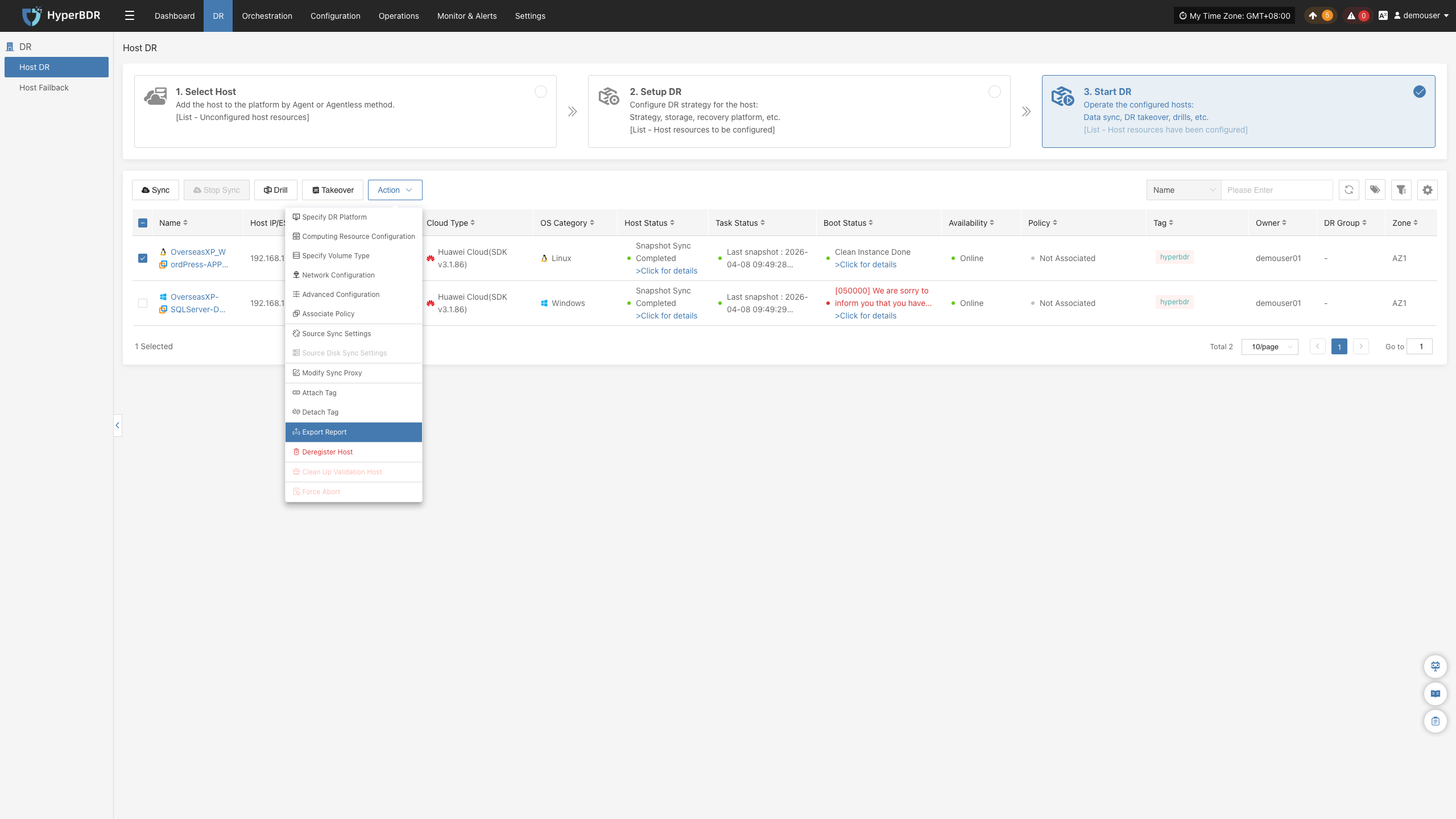The image size is (1456, 819).
Task: Collapse the left sidebar arrow
Action: point(118,425)
